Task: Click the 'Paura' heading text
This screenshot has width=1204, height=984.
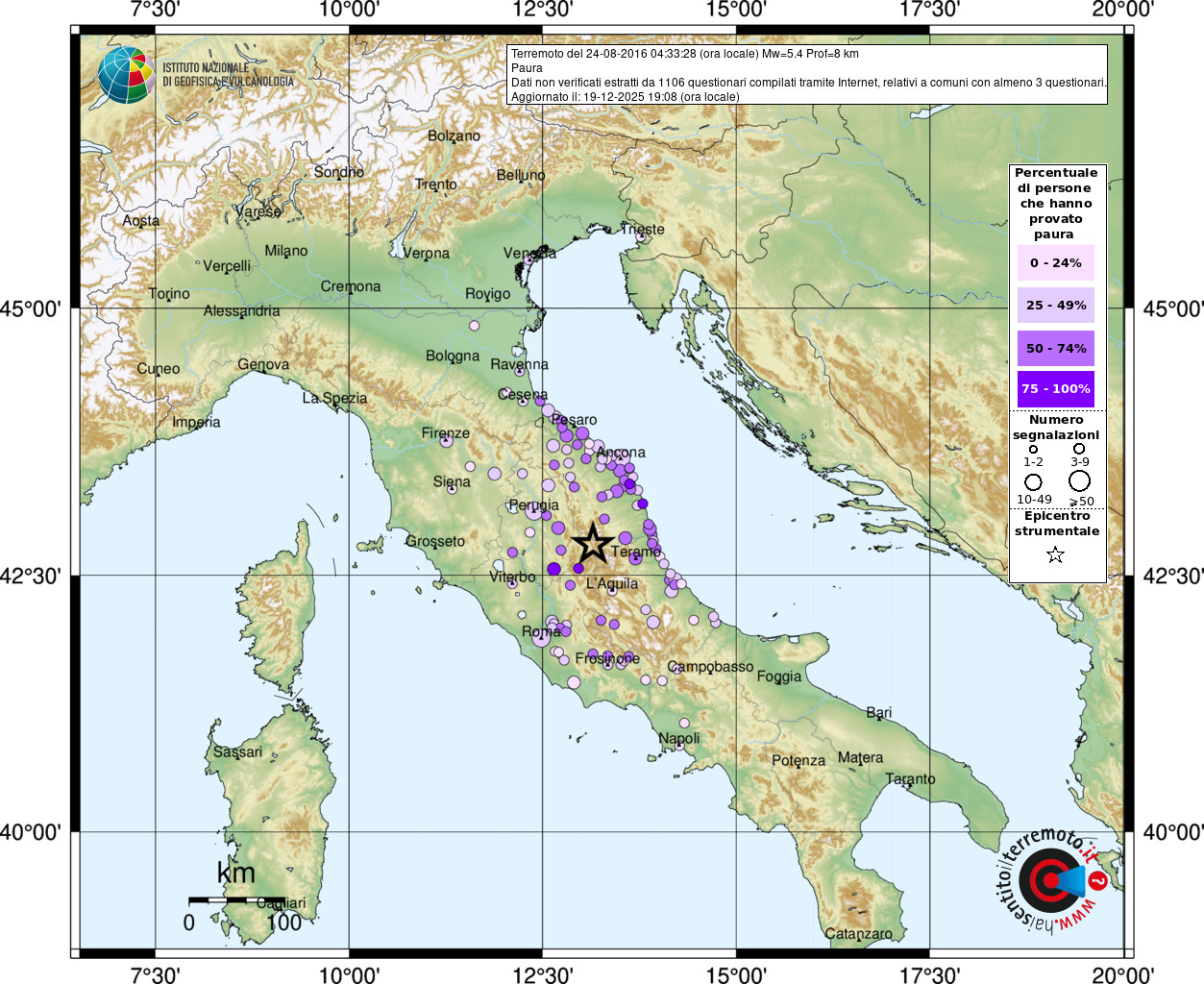Action: point(527,68)
